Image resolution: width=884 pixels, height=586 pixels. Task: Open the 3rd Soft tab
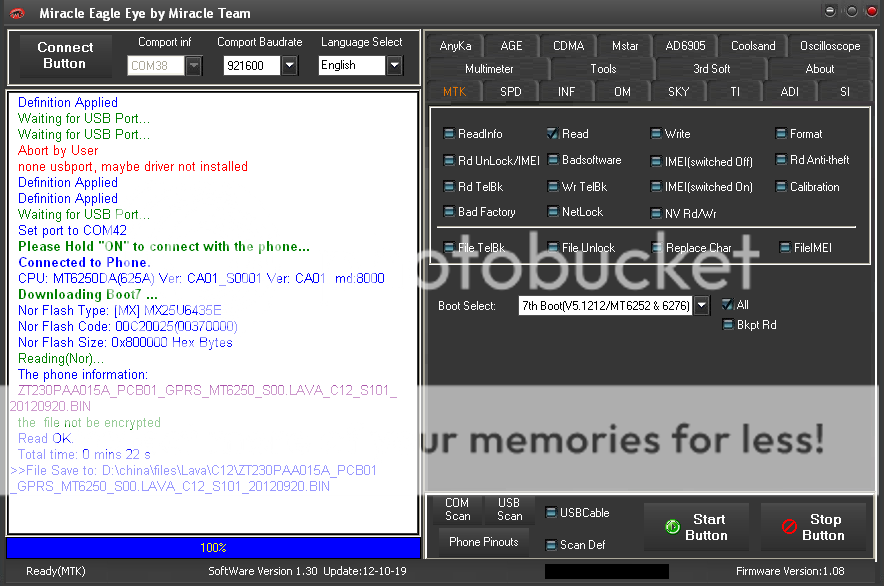(x=711, y=69)
